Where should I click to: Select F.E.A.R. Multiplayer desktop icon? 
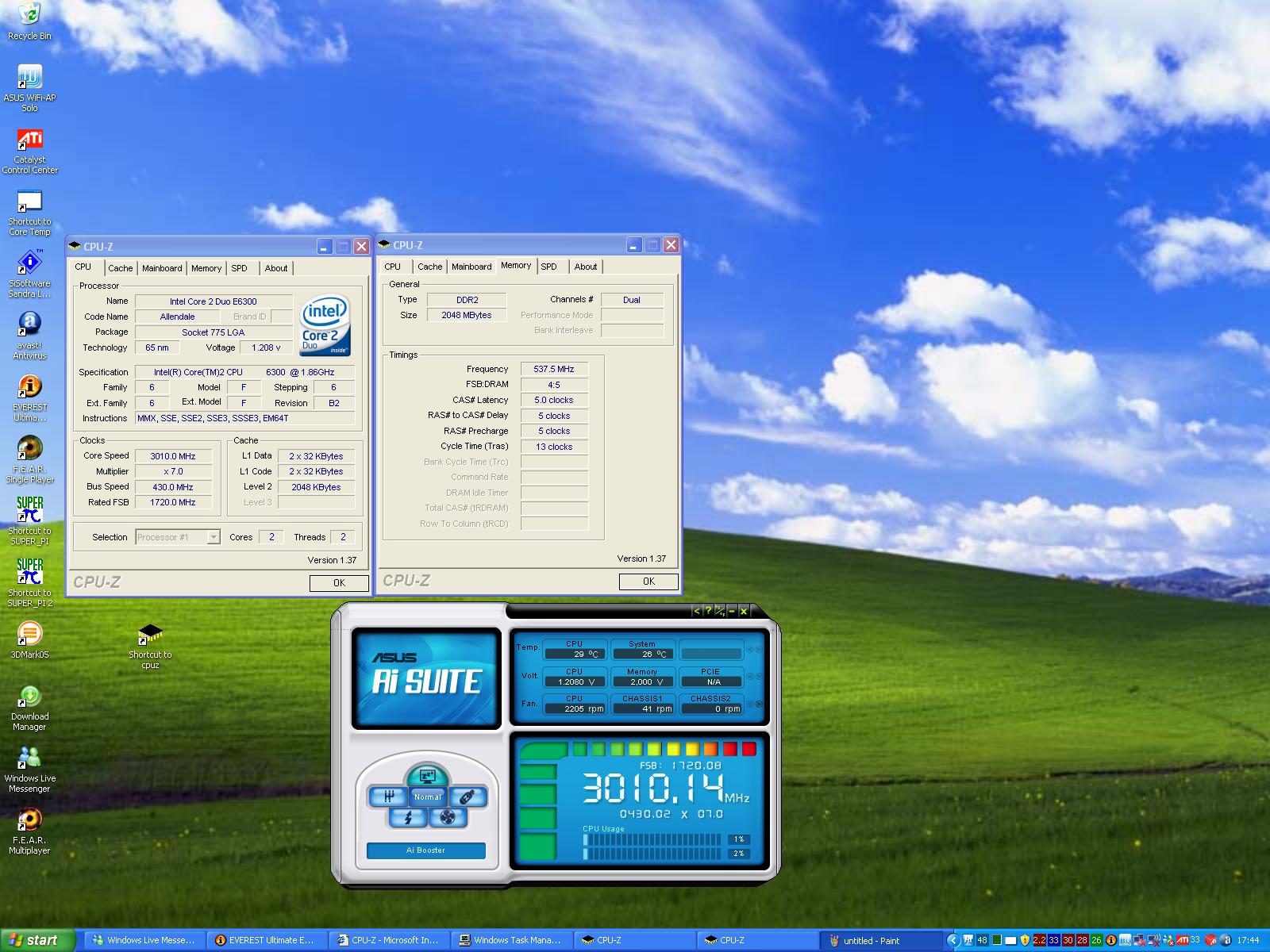pos(29,831)
